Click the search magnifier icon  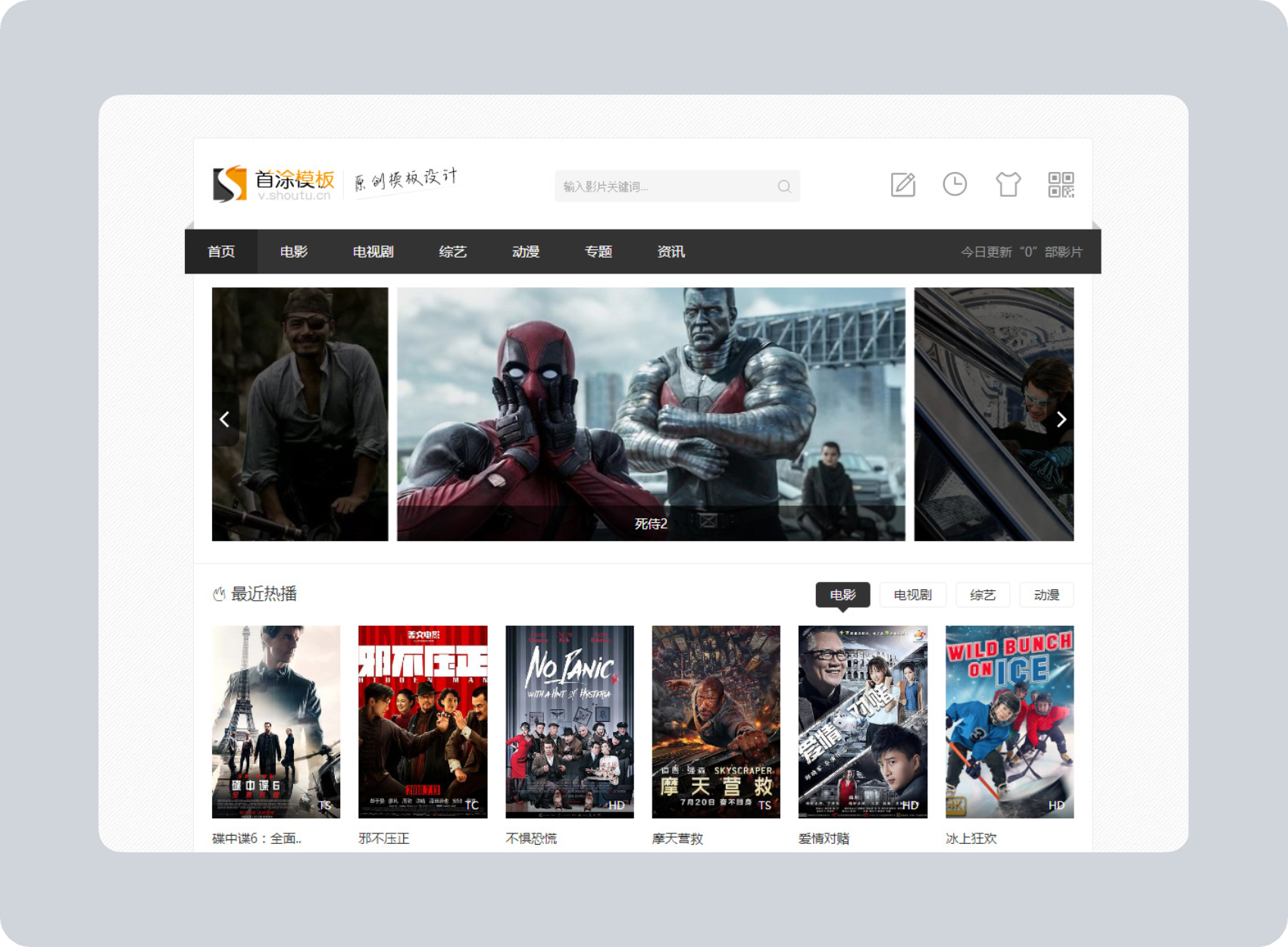point(784,186)
